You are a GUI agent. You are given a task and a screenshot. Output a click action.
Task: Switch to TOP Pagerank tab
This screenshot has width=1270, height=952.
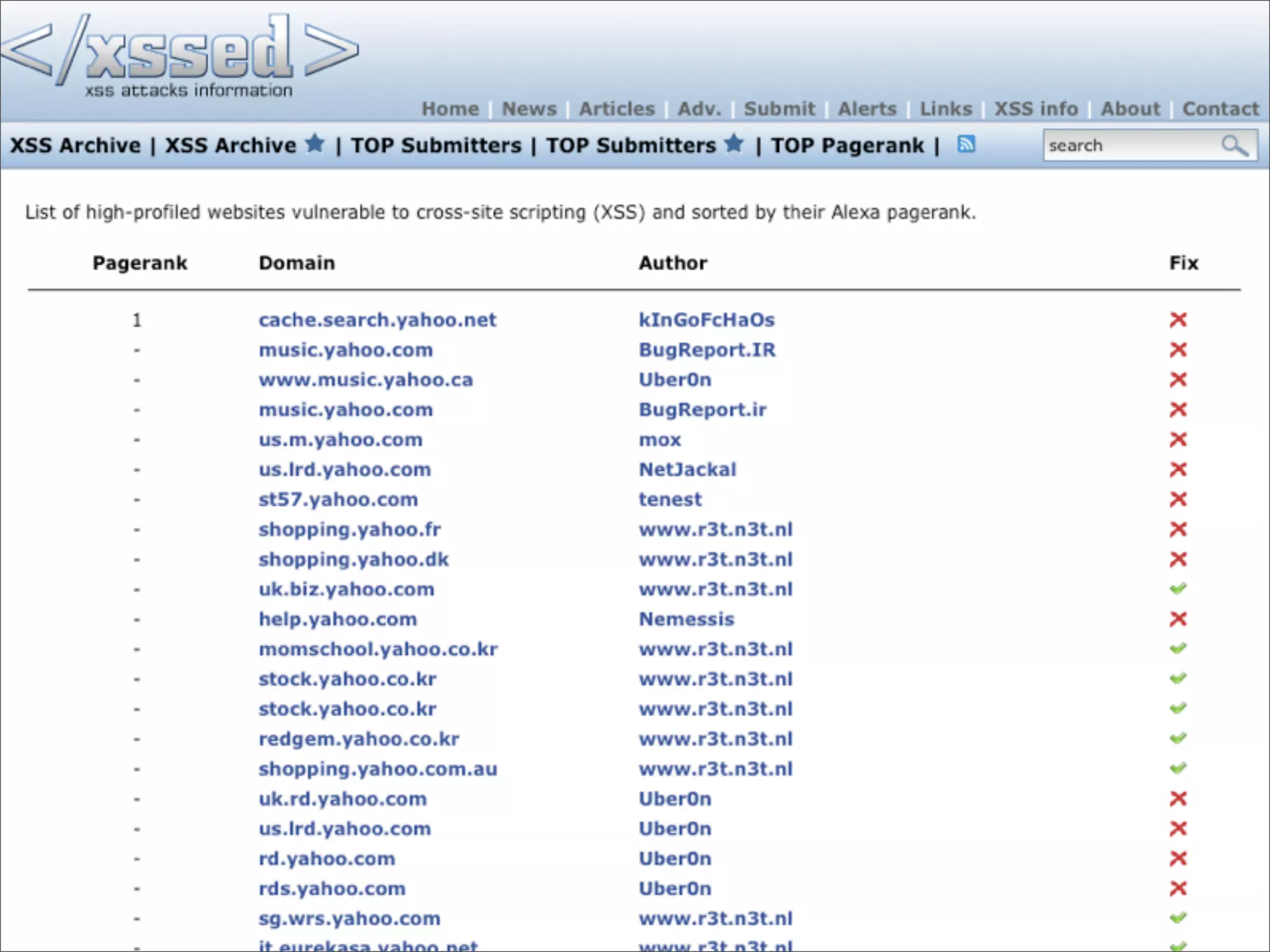[x=847, y=146]
